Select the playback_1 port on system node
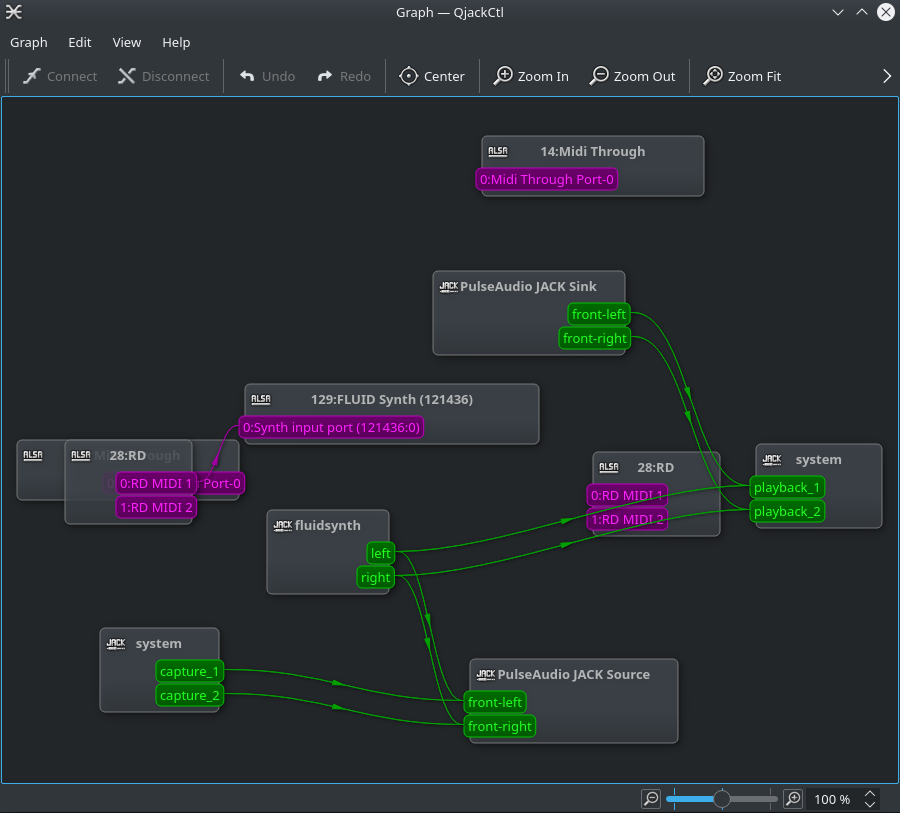The height and width of the screenshot is (813, 900). (787, 487)
